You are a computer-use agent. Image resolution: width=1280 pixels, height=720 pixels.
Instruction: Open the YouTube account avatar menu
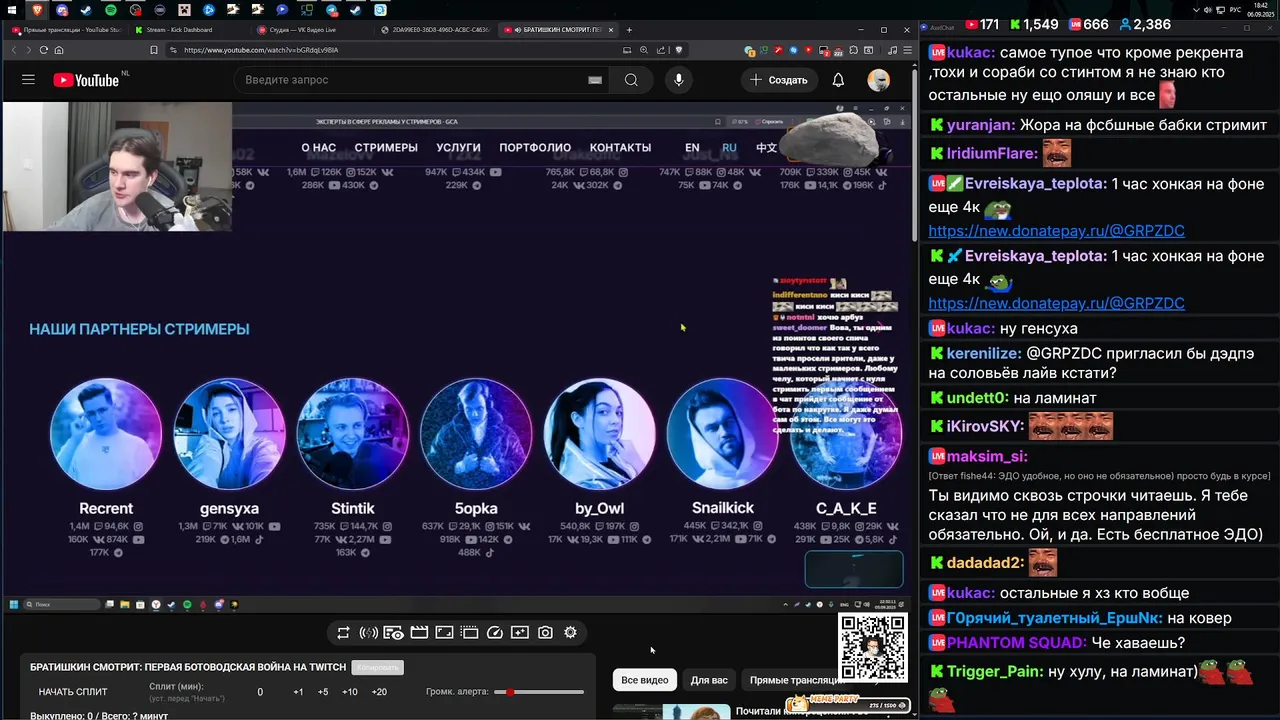coord(879,80)
